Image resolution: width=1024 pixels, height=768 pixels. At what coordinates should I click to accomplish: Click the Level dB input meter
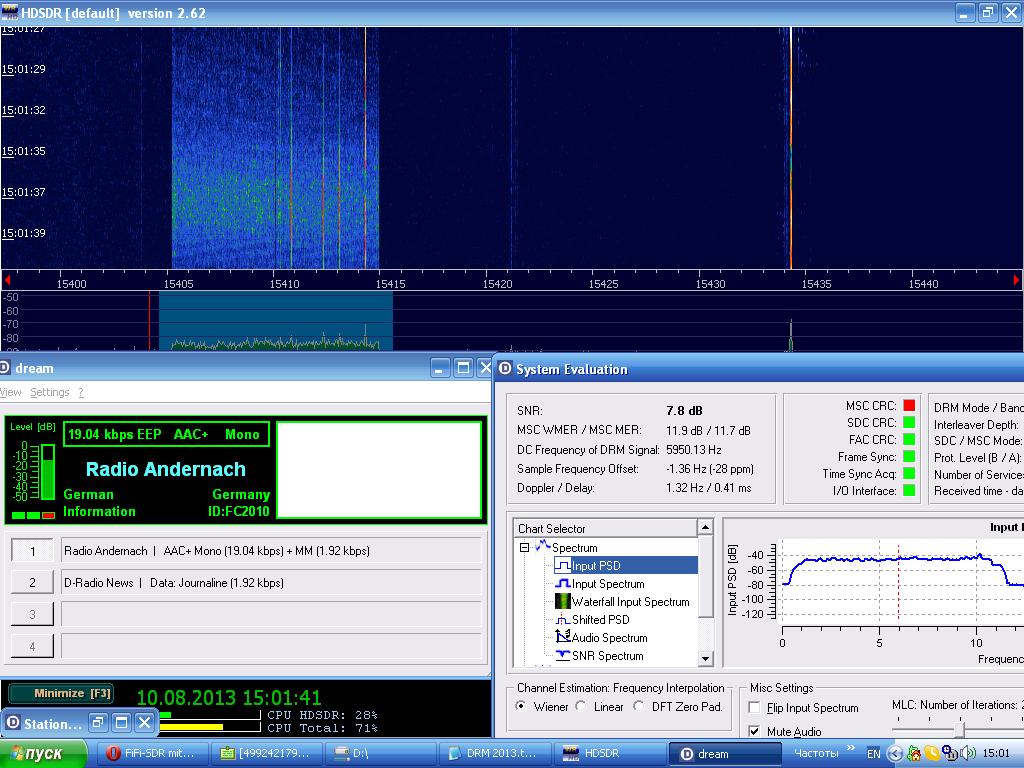48,472
